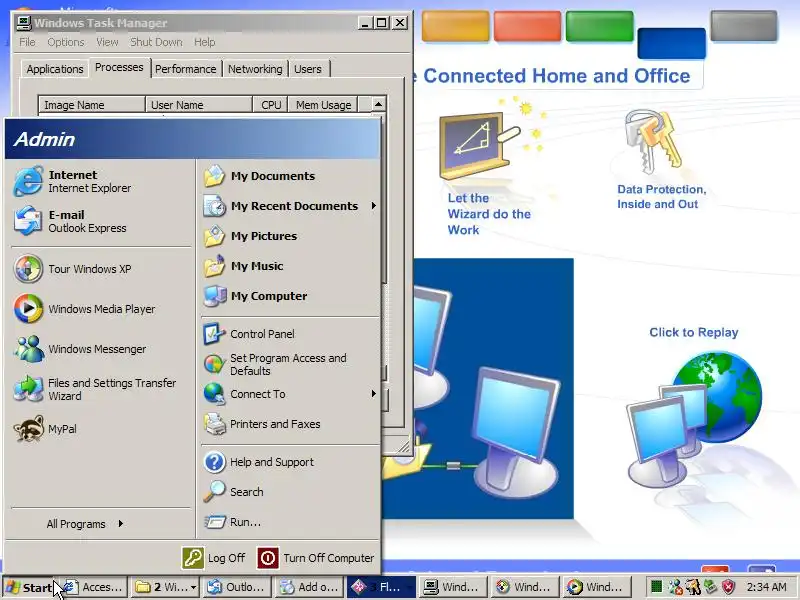Open My Music folder icon
The height and width of the screenshot is (600, 800).
tap(214, 266)
